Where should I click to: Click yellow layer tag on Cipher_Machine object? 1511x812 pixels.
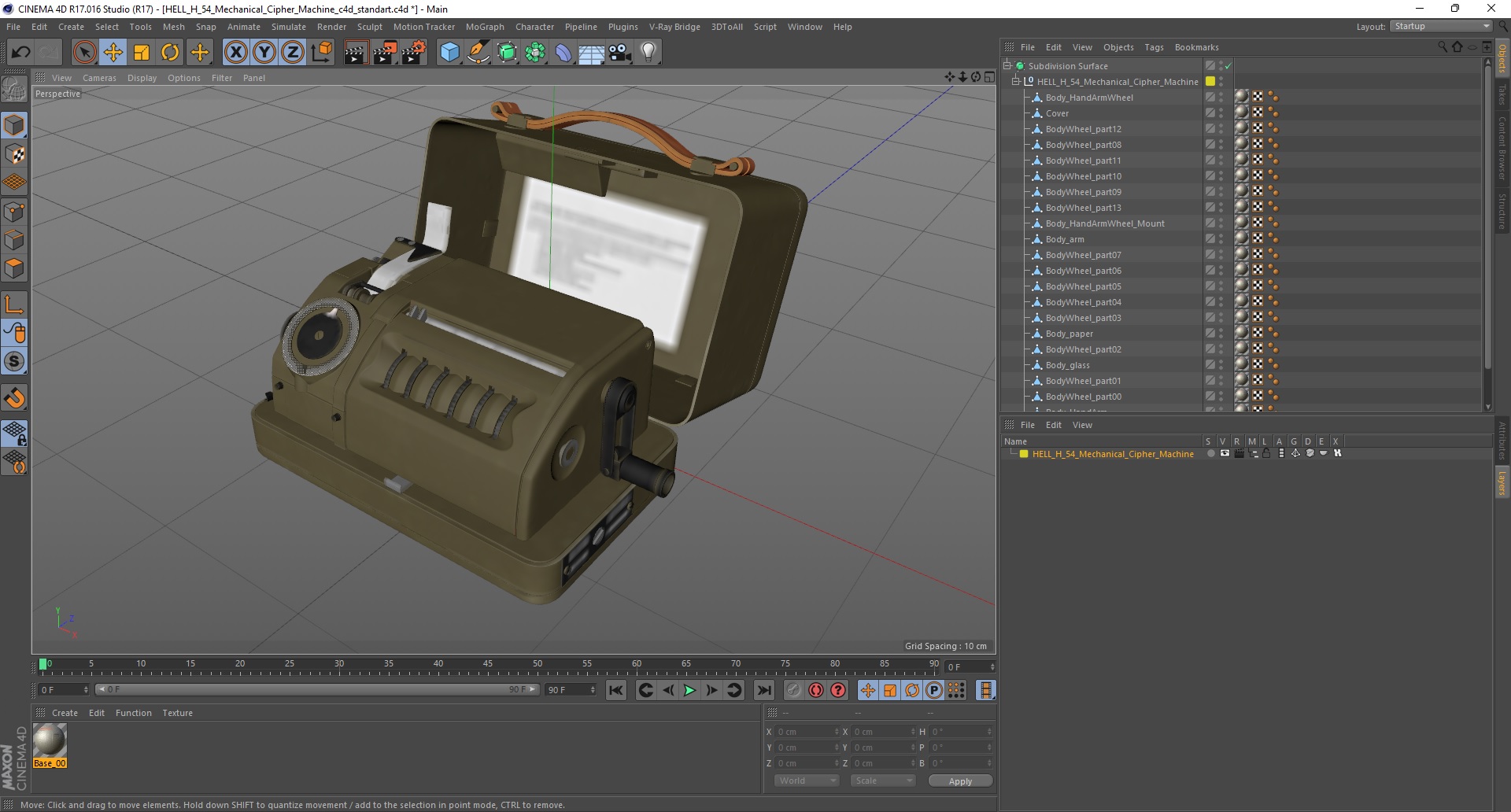1210,81
